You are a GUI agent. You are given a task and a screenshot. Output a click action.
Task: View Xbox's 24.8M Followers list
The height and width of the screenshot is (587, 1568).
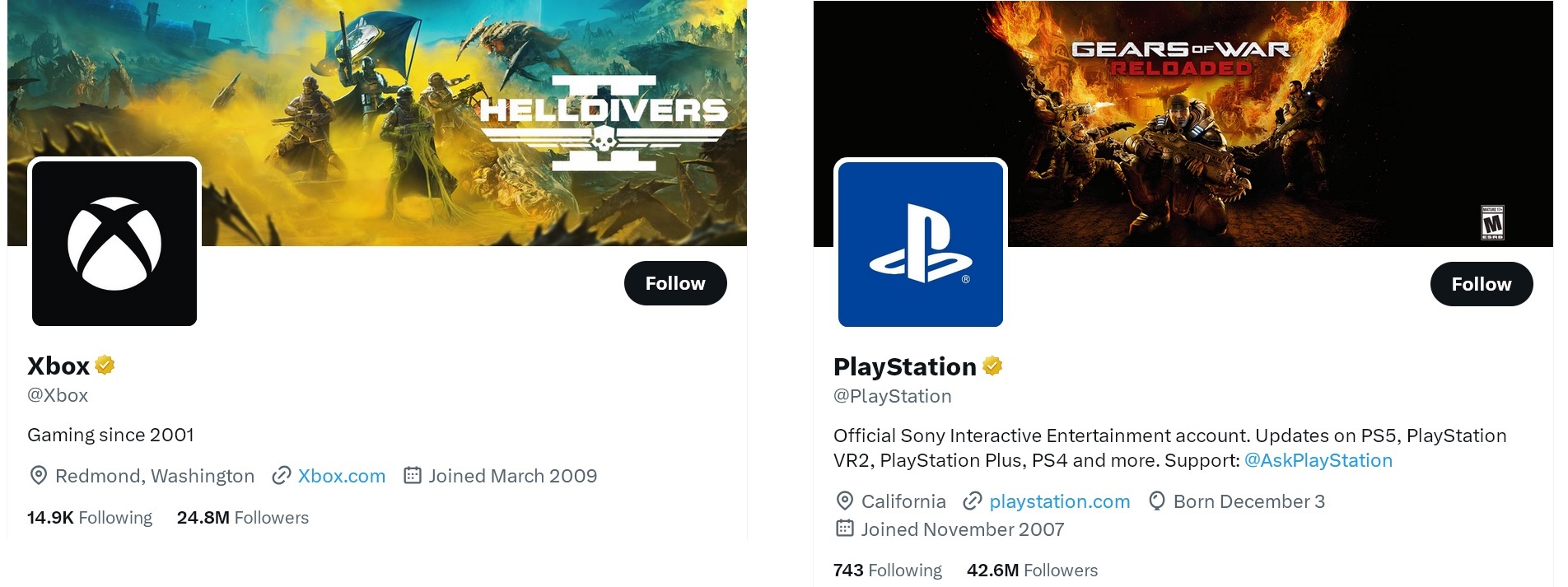tap(242, 518)
